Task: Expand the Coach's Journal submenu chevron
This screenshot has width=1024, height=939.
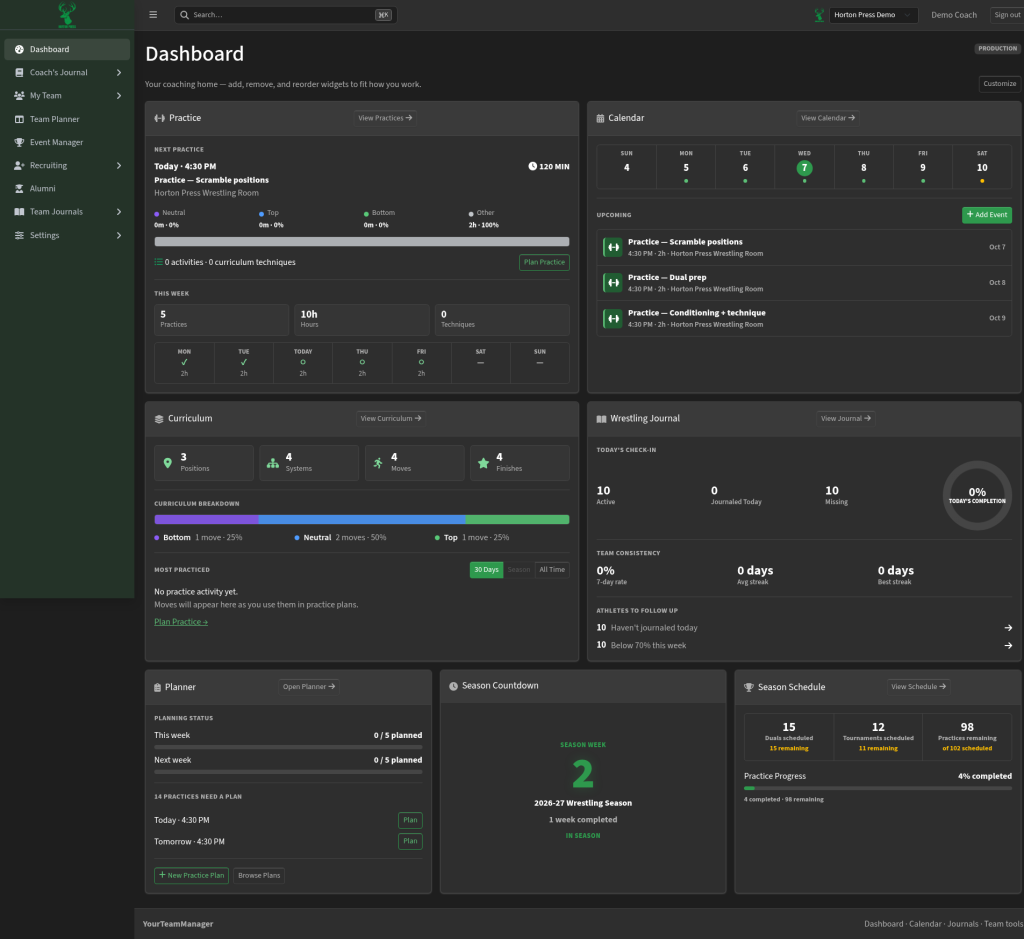Action: pyautogui.click(x=119, y=72)
